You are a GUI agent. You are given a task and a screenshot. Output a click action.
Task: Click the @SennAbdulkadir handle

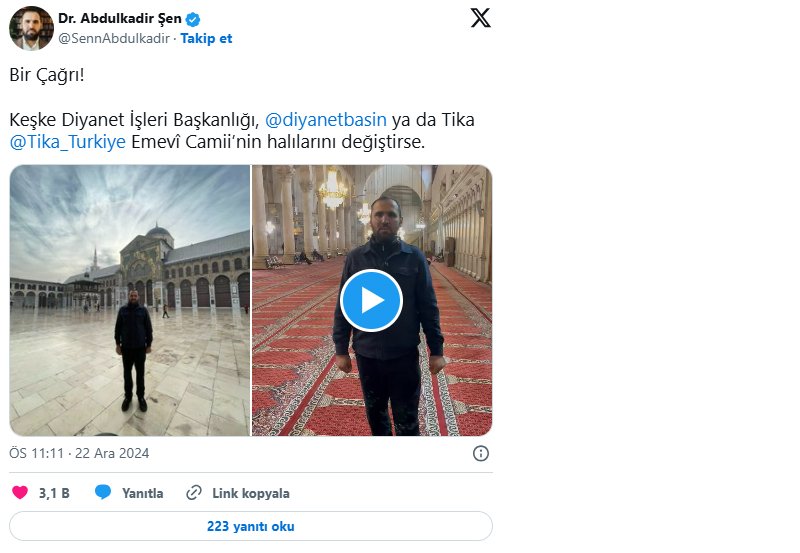pyautogui.click(x=113, y=38)
